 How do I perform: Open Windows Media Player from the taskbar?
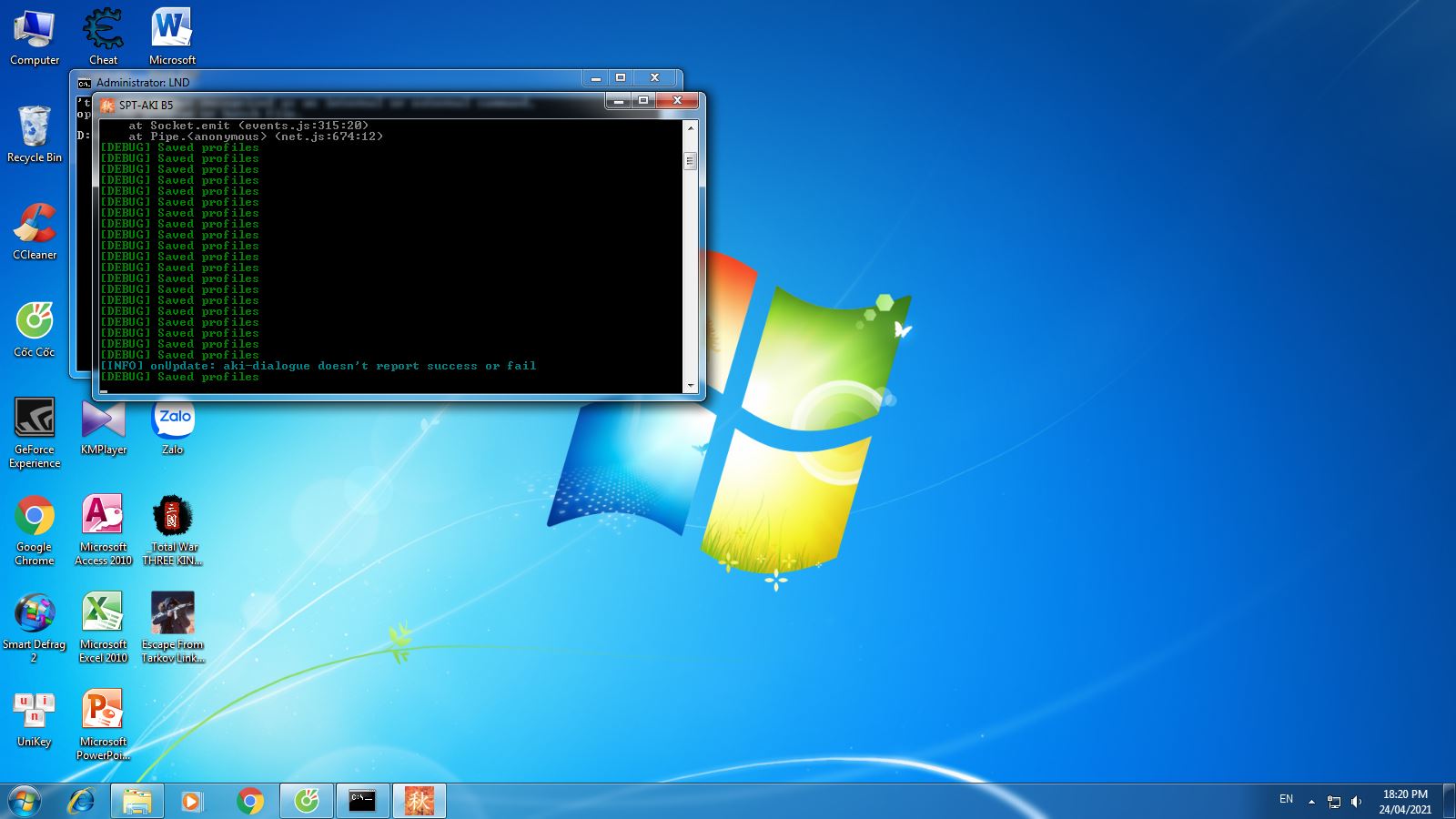pyautogui.click(x=191, y=801)
